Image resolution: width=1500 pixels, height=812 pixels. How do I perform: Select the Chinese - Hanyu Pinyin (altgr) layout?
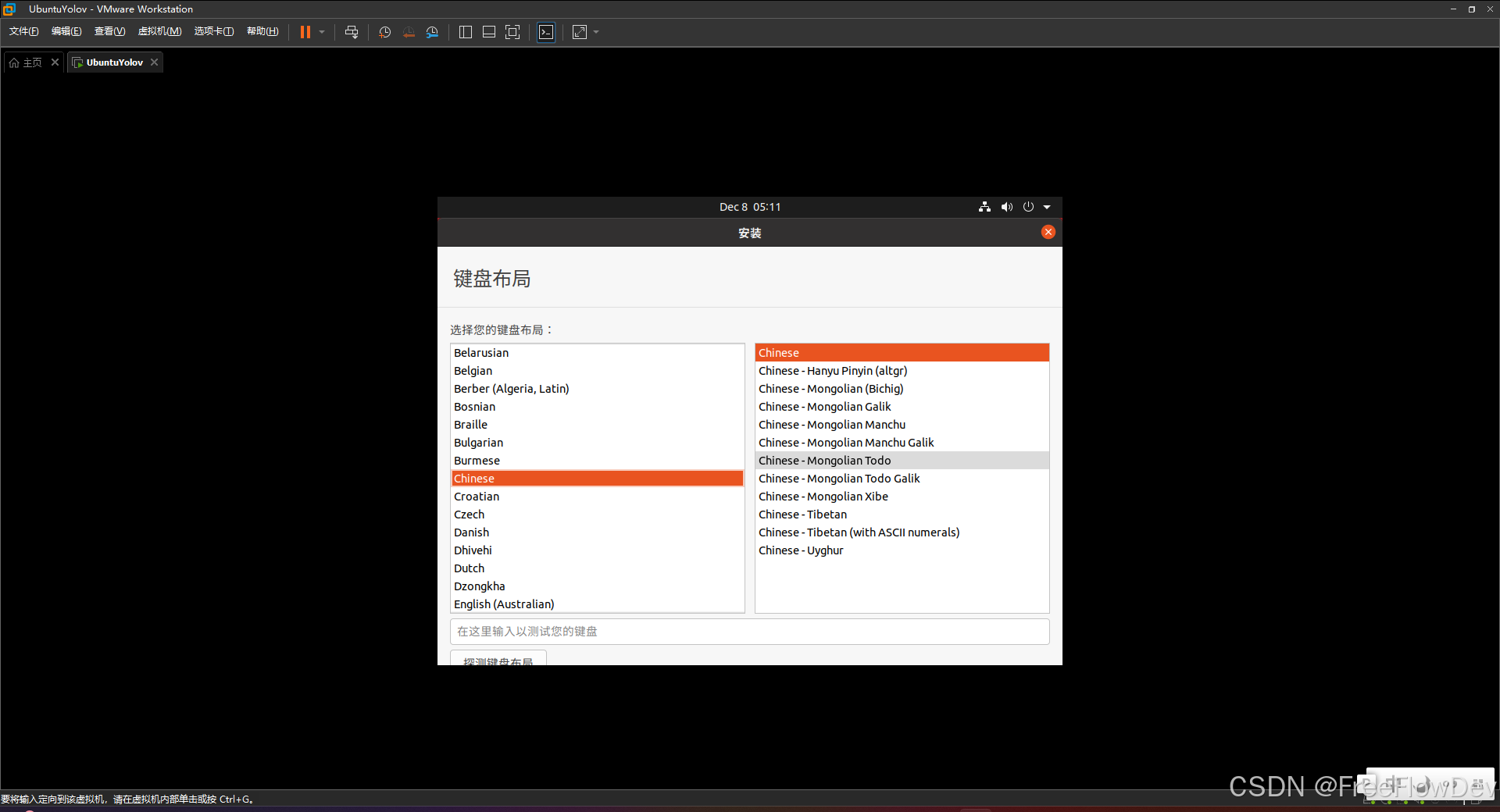click(x=833, y=370)
